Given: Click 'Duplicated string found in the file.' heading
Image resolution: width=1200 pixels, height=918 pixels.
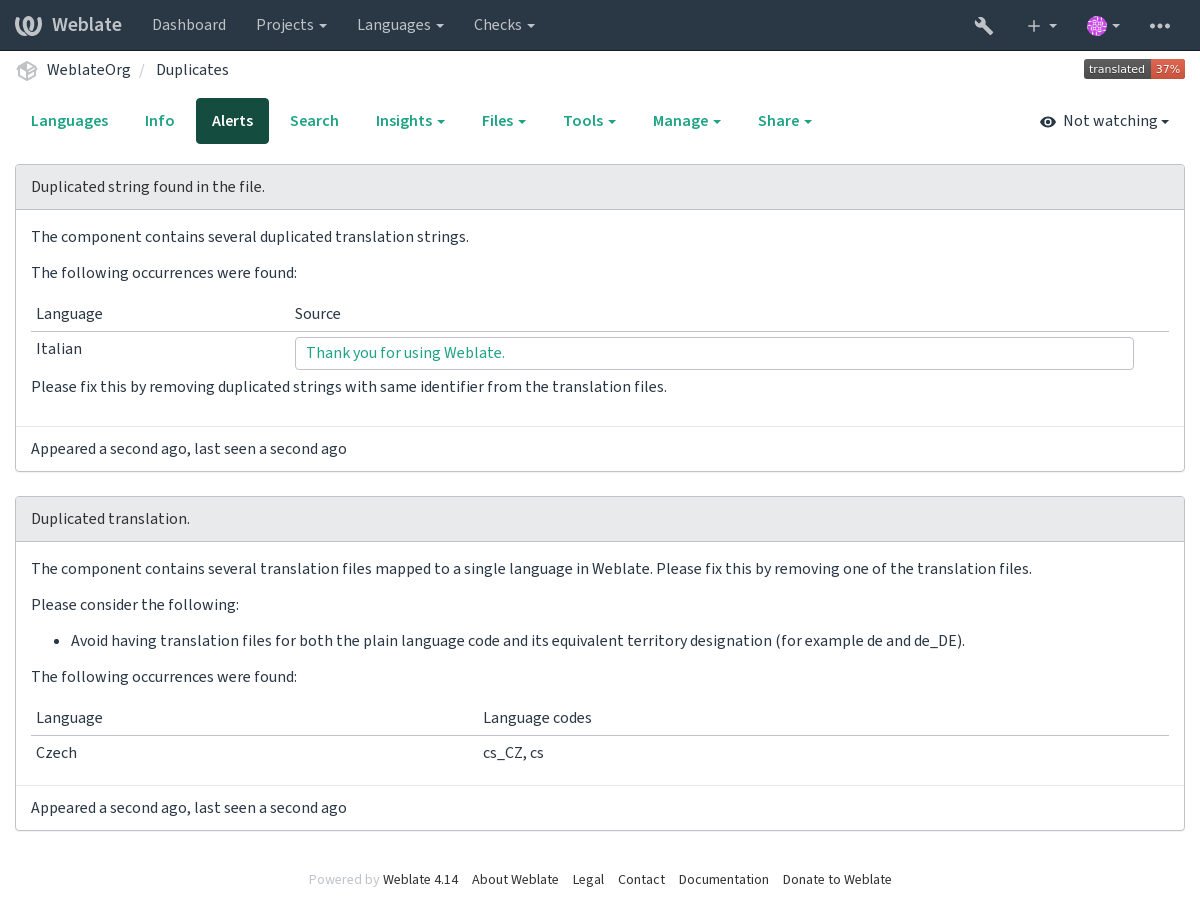Looking at the screenshot, I should click(x=148, y=187).
